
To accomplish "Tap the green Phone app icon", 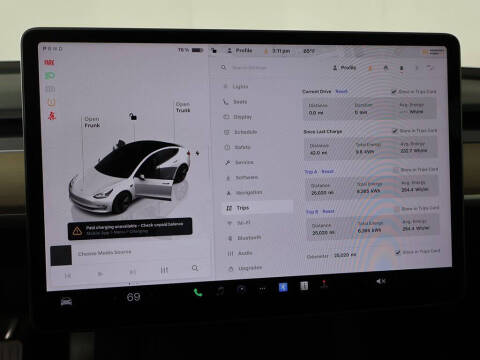I will [198, 293].
